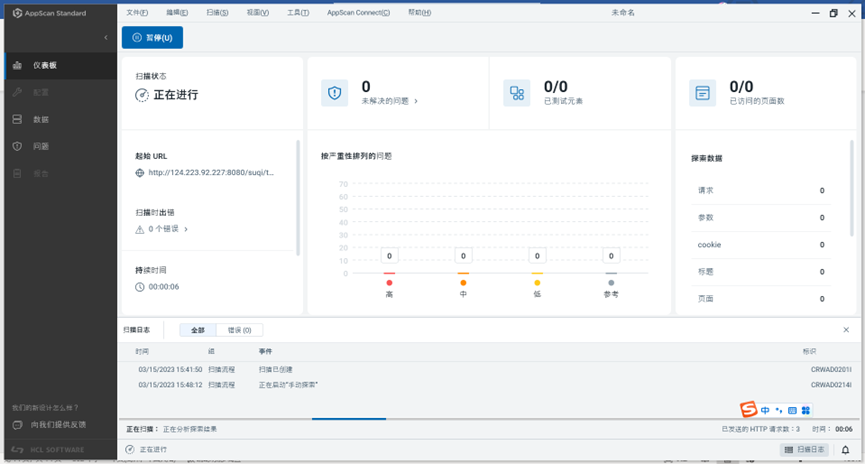The width and height of the screenshot is (865, 464).
Task: Open the Sogou soft keyboard icon
Action: tap(792, 410)
